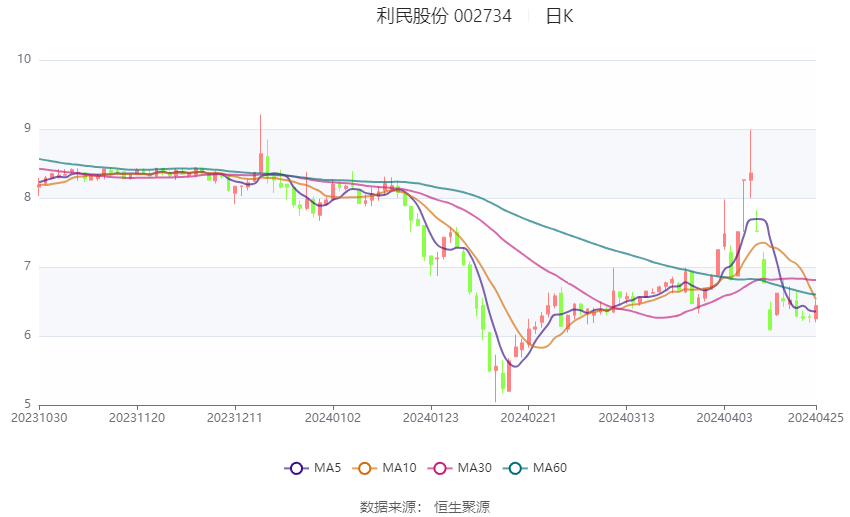Click the 10 price axis label
Viewport: 850px width, 517px height.
(25, 60)
